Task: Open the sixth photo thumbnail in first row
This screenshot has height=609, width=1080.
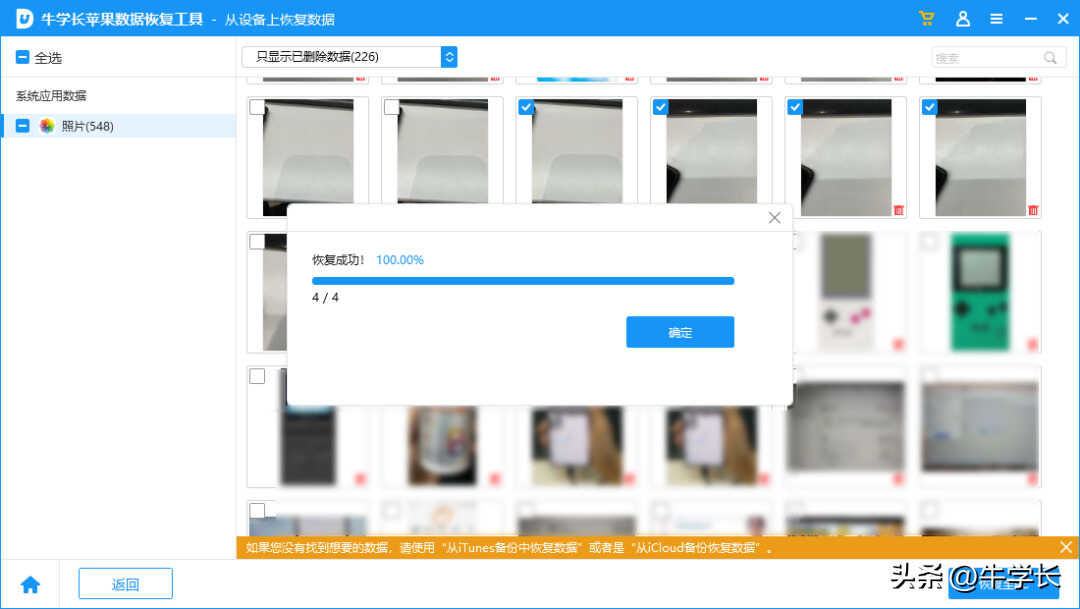Action: pyautogui.click(x=980, y=157)
